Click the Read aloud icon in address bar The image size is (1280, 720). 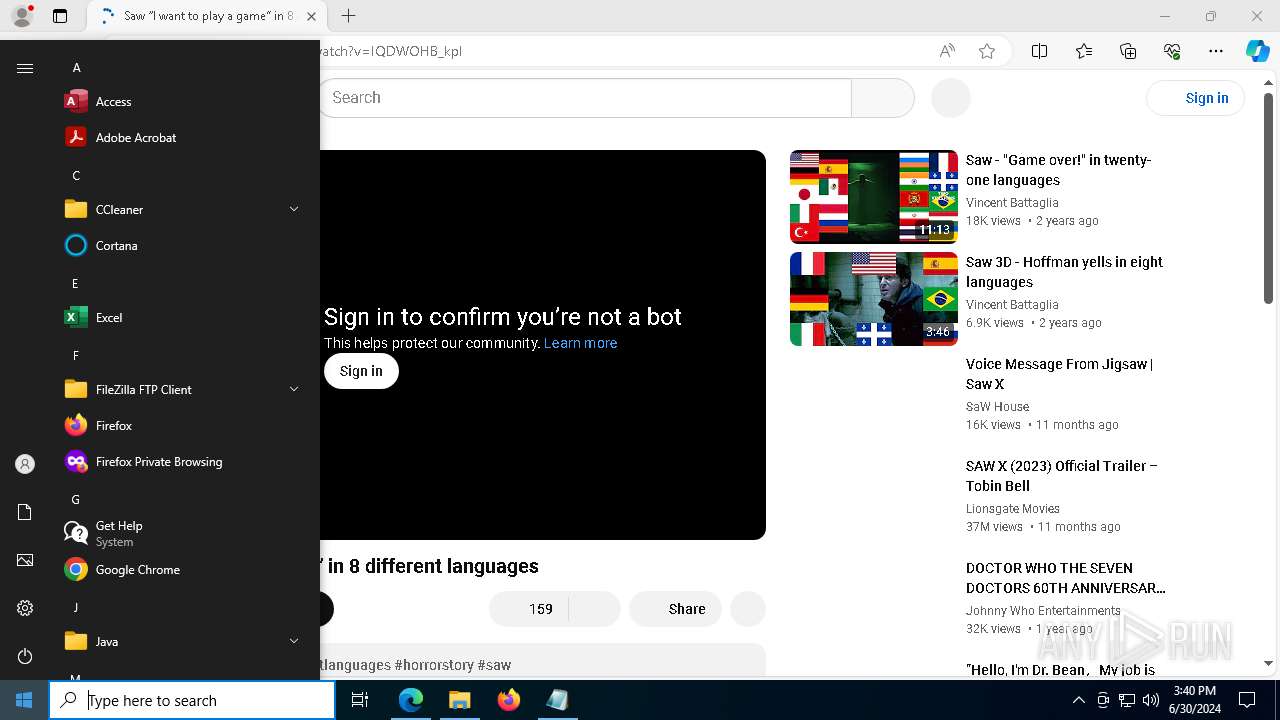[x=946, y=51]
